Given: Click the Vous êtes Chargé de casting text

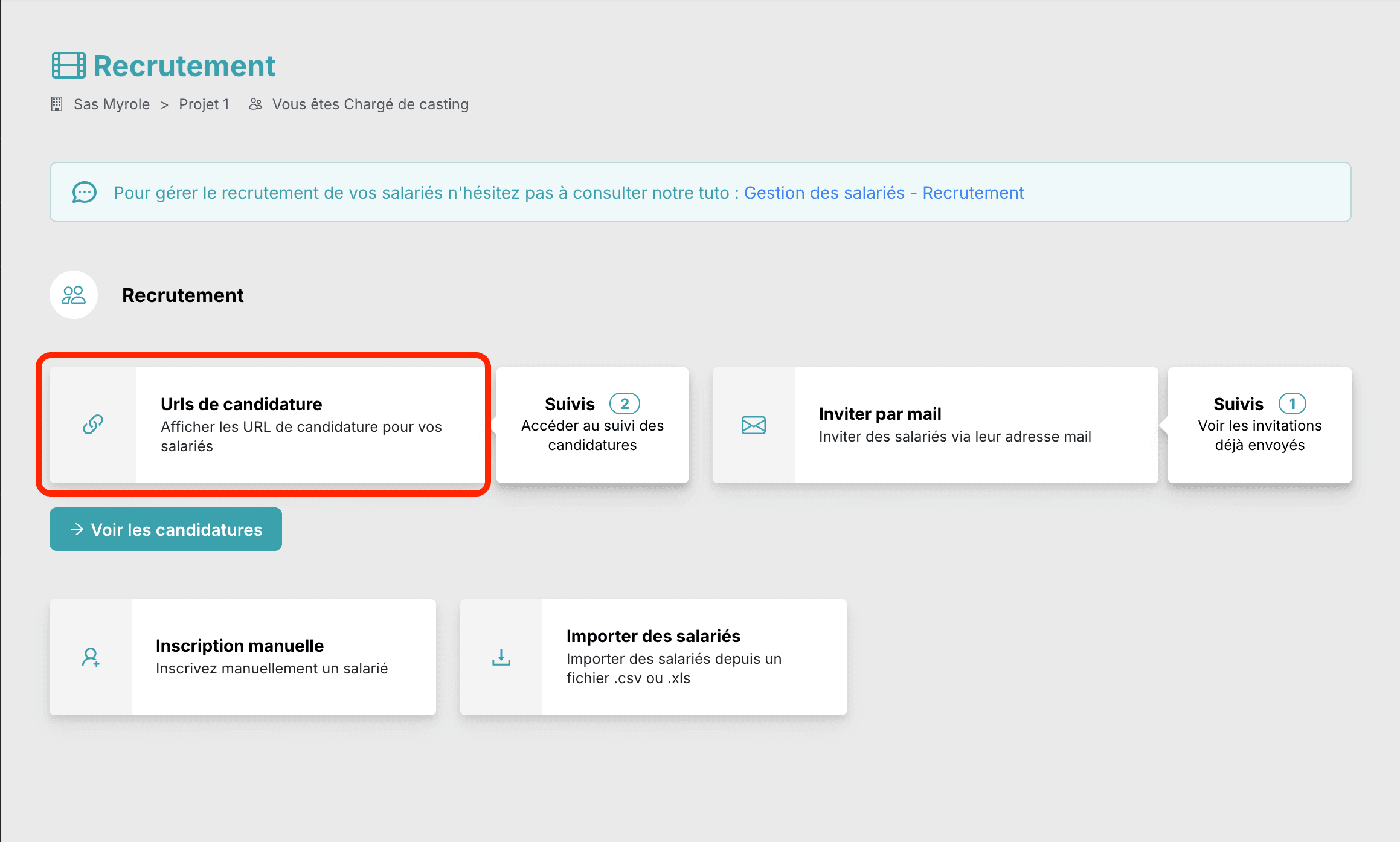Looking at the screenshot, I should tap(370, 104).
